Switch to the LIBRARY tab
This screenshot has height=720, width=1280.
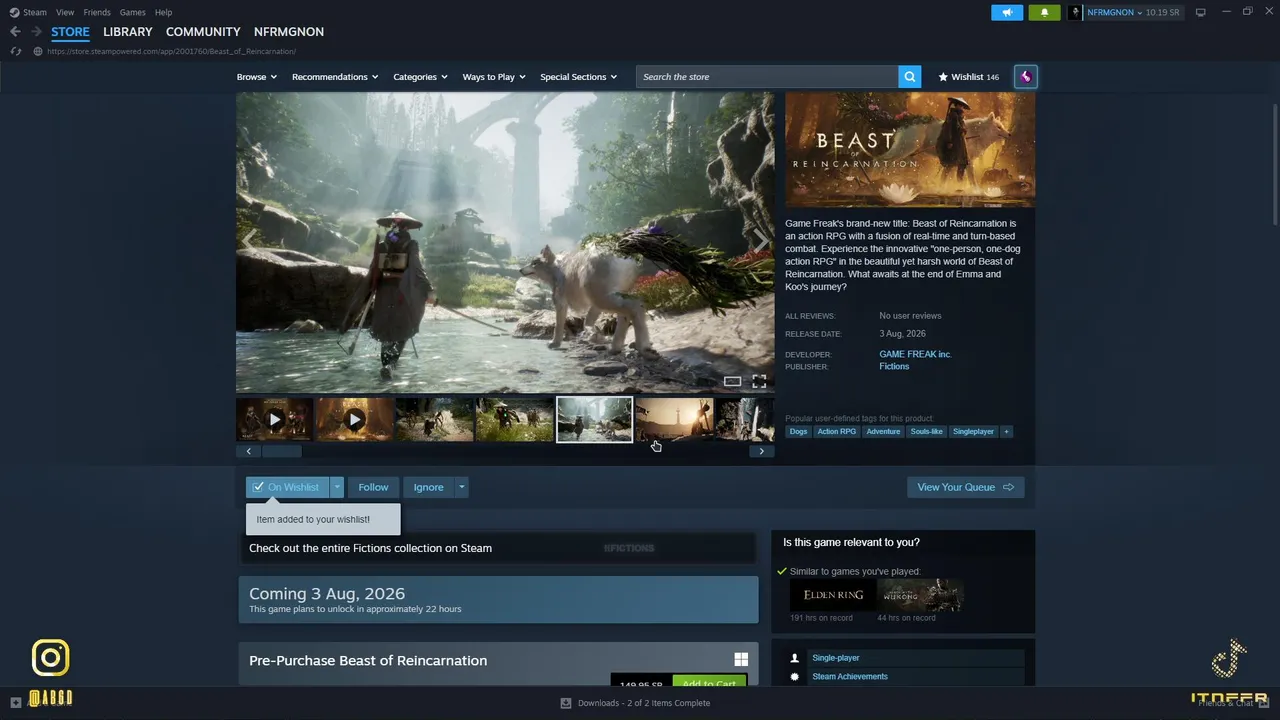click(x=128, y=32)
